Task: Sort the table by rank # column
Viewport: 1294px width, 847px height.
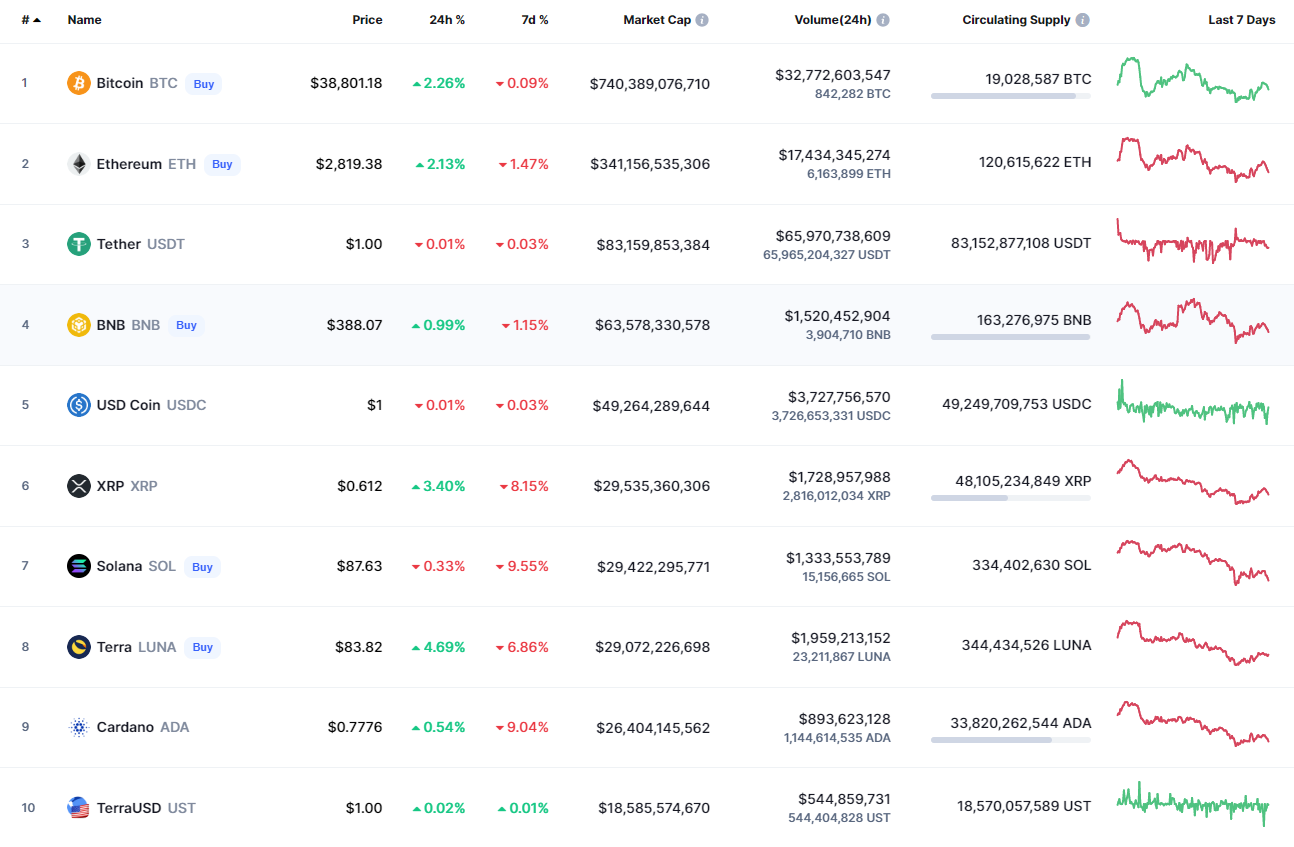Action: (31, 20)
